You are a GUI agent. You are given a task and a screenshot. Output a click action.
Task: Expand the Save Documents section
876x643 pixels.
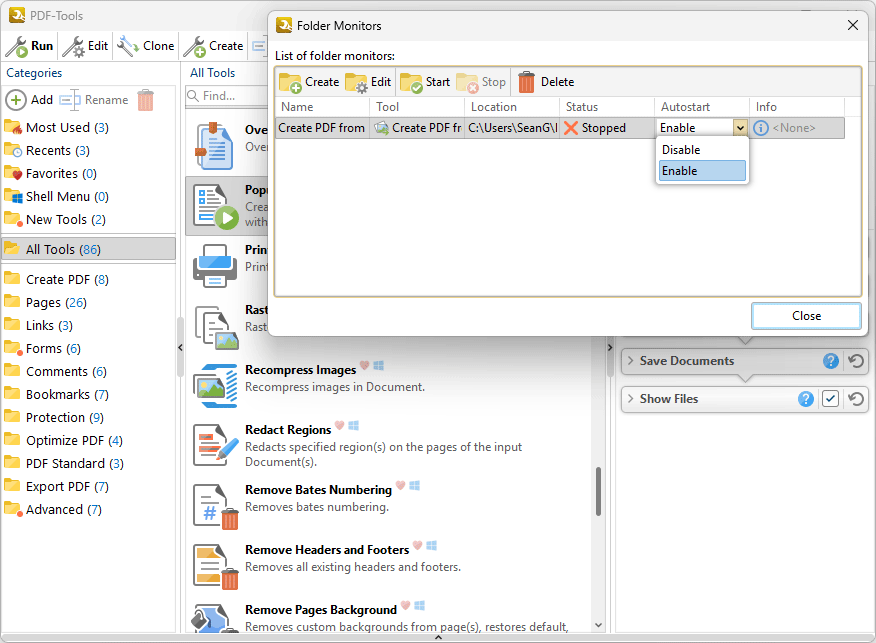631,361
